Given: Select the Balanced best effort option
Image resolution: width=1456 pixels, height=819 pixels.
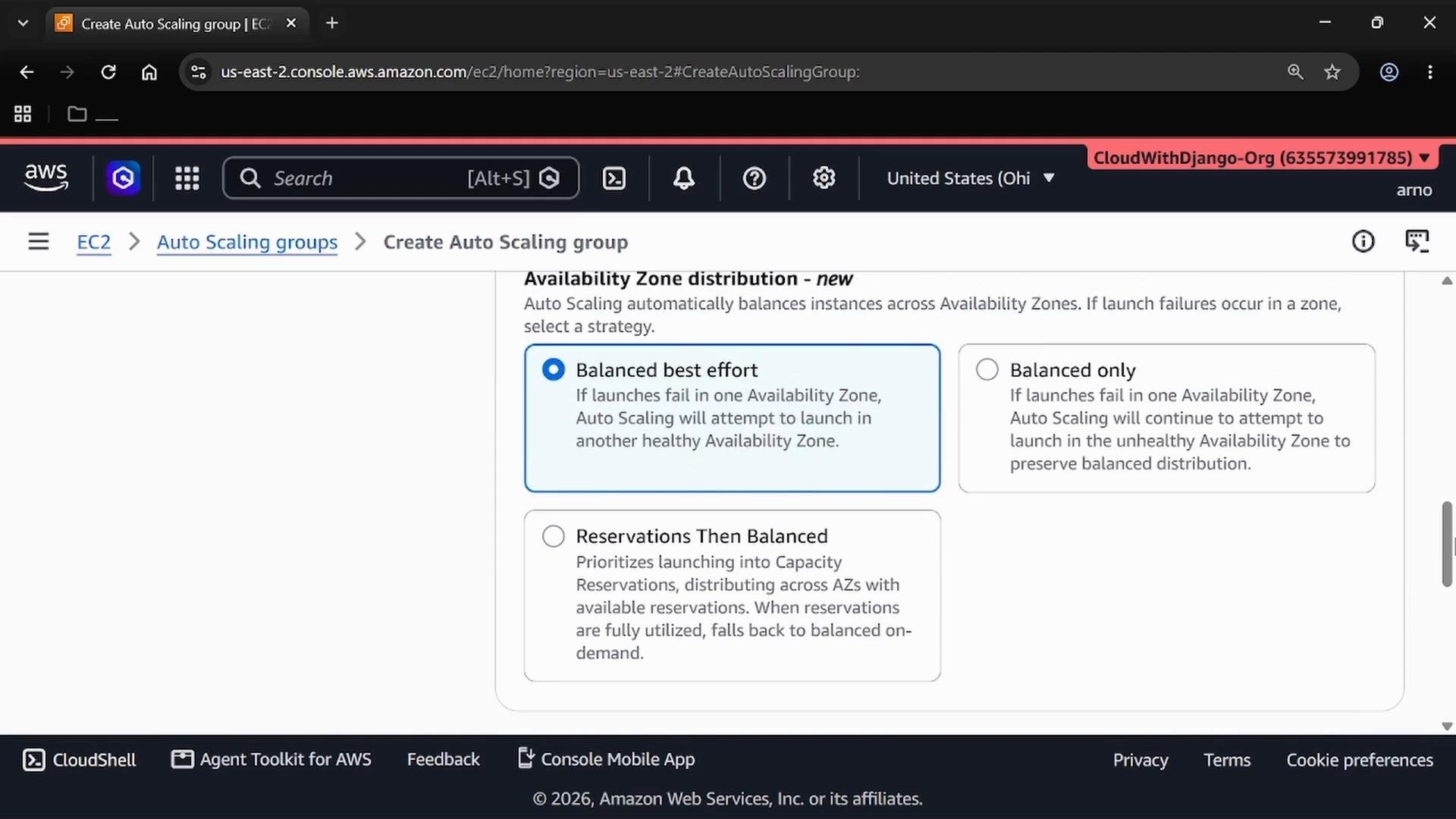Looking at the screenshot, I should point(554,370).
